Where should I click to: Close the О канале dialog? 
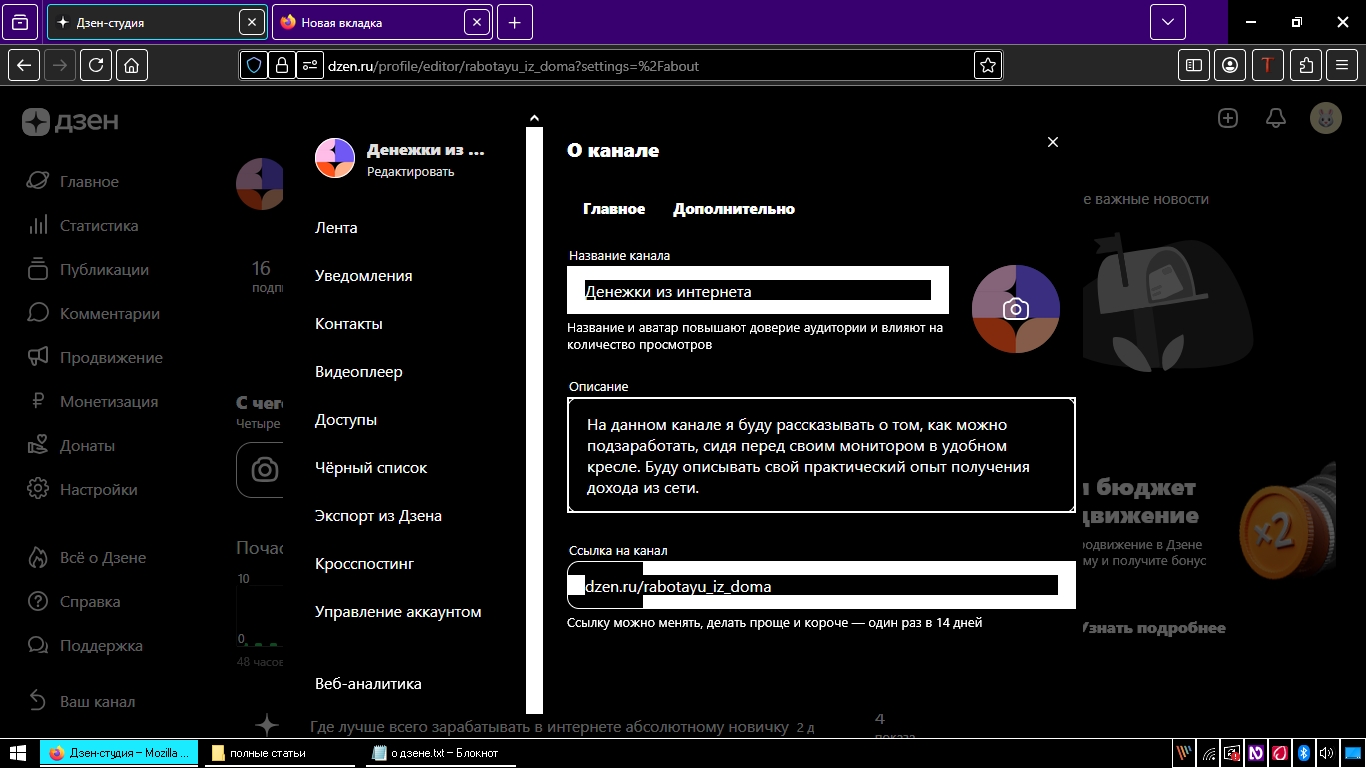click(1052, 142)
